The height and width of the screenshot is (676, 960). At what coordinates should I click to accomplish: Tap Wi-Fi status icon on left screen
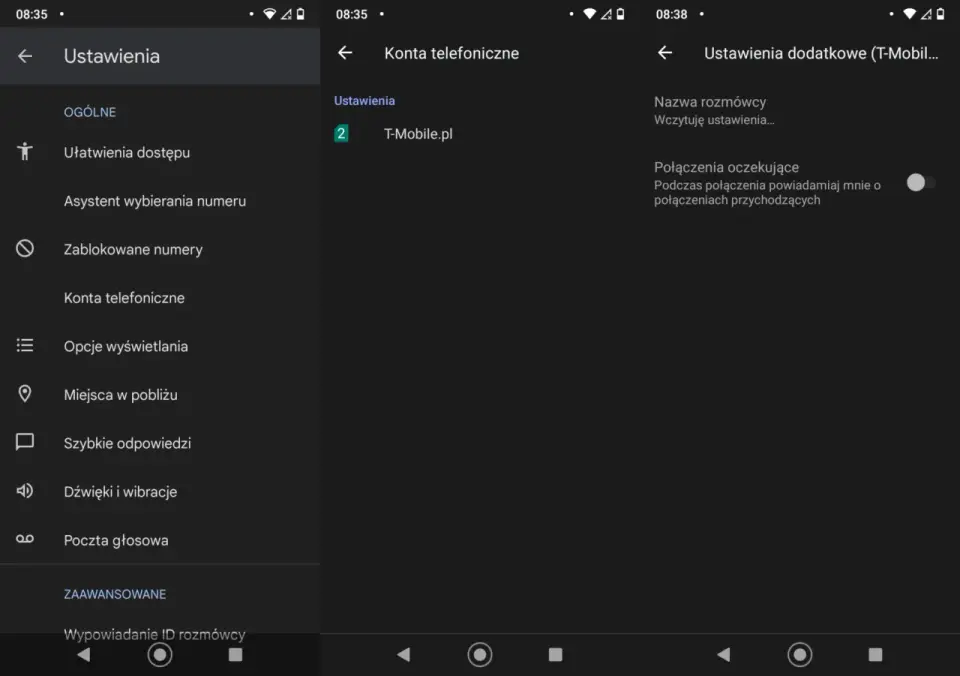coord(269,14)
